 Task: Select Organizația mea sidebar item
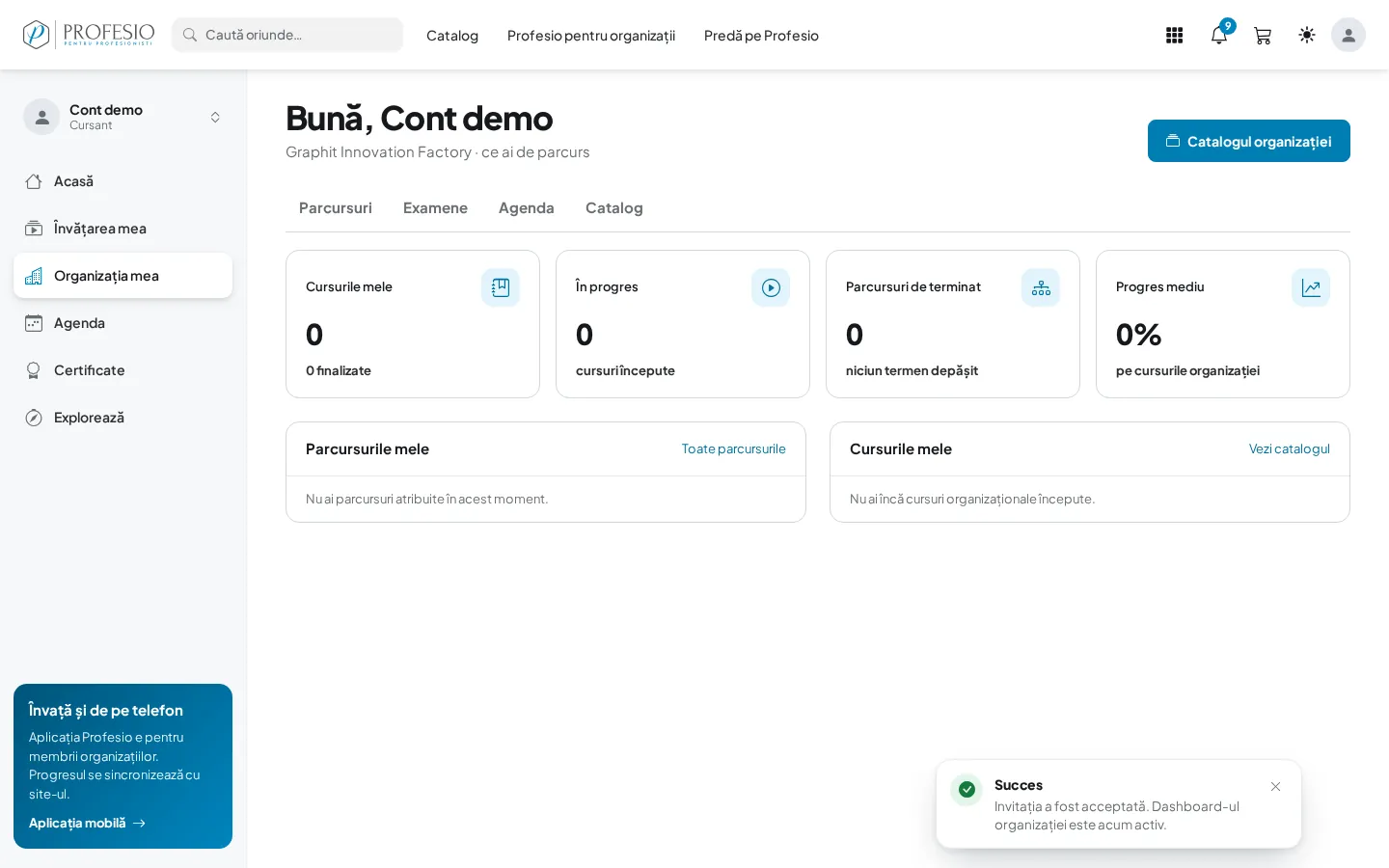pos(123,276)
